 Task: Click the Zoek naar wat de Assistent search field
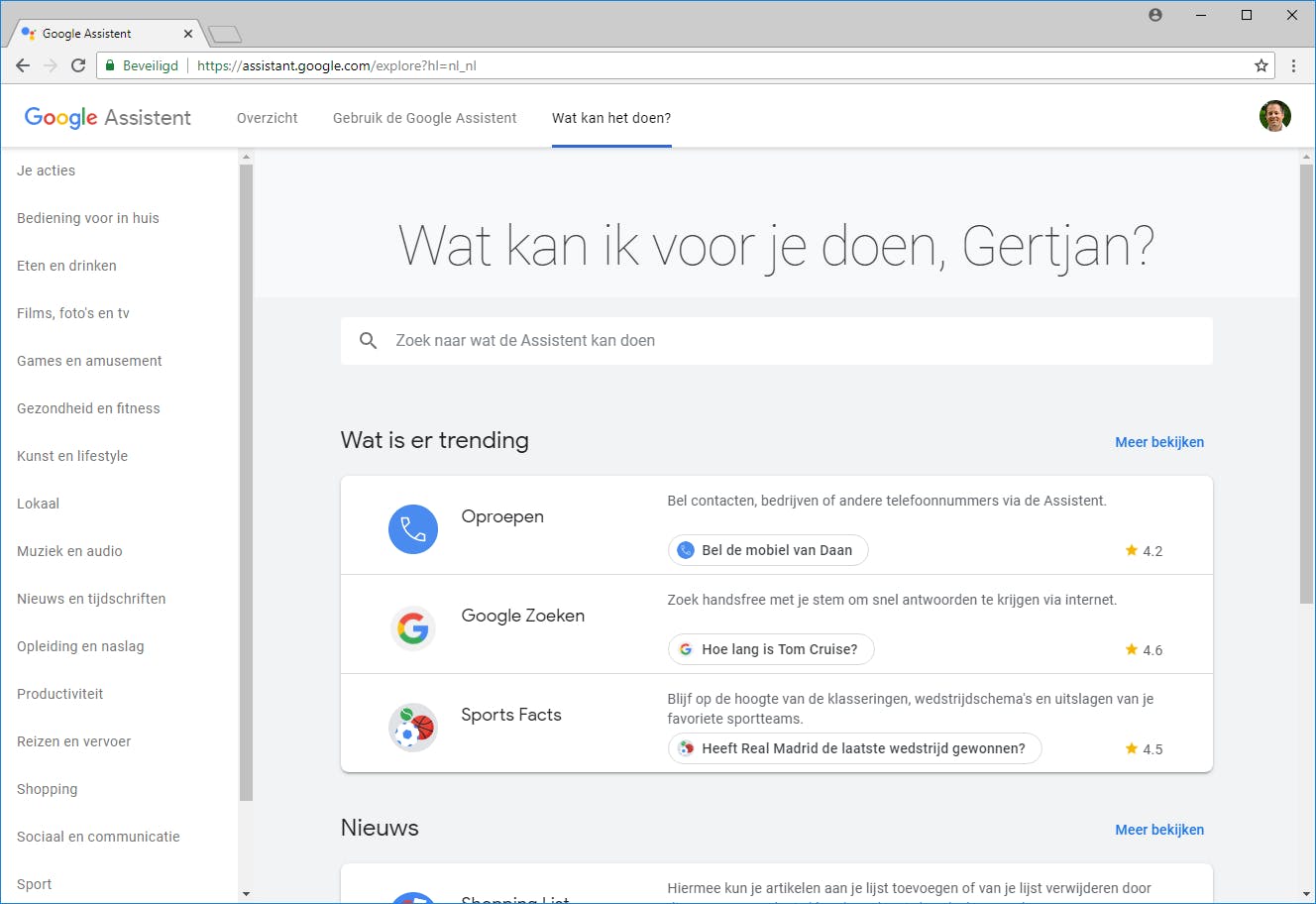tap(777, 341)
